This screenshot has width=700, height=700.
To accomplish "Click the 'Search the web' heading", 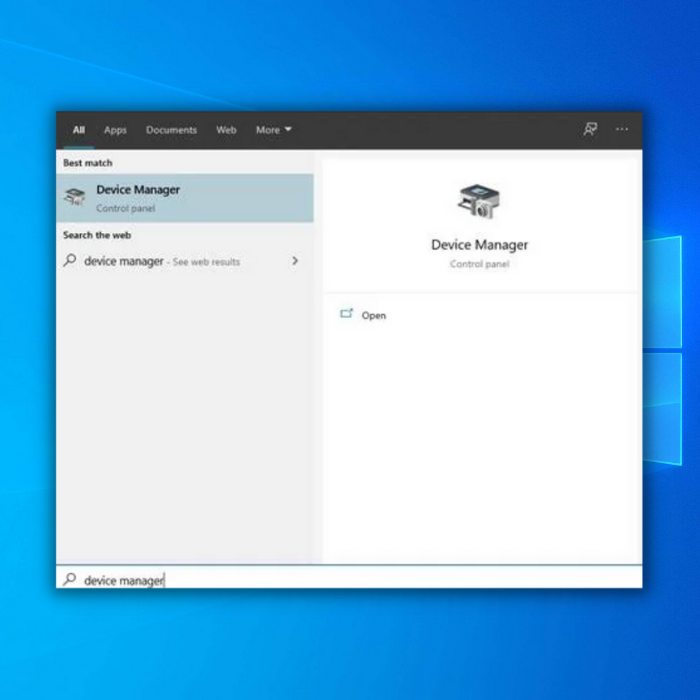I will point(97,235).
